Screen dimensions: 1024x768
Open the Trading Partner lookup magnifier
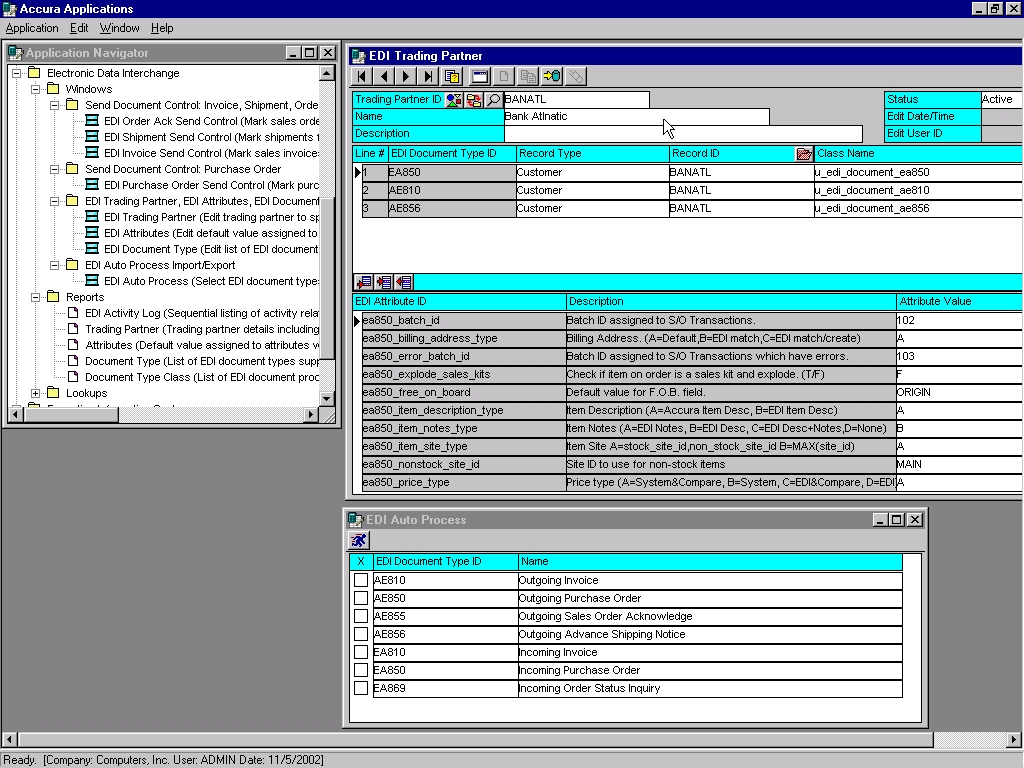click(491, 99)
